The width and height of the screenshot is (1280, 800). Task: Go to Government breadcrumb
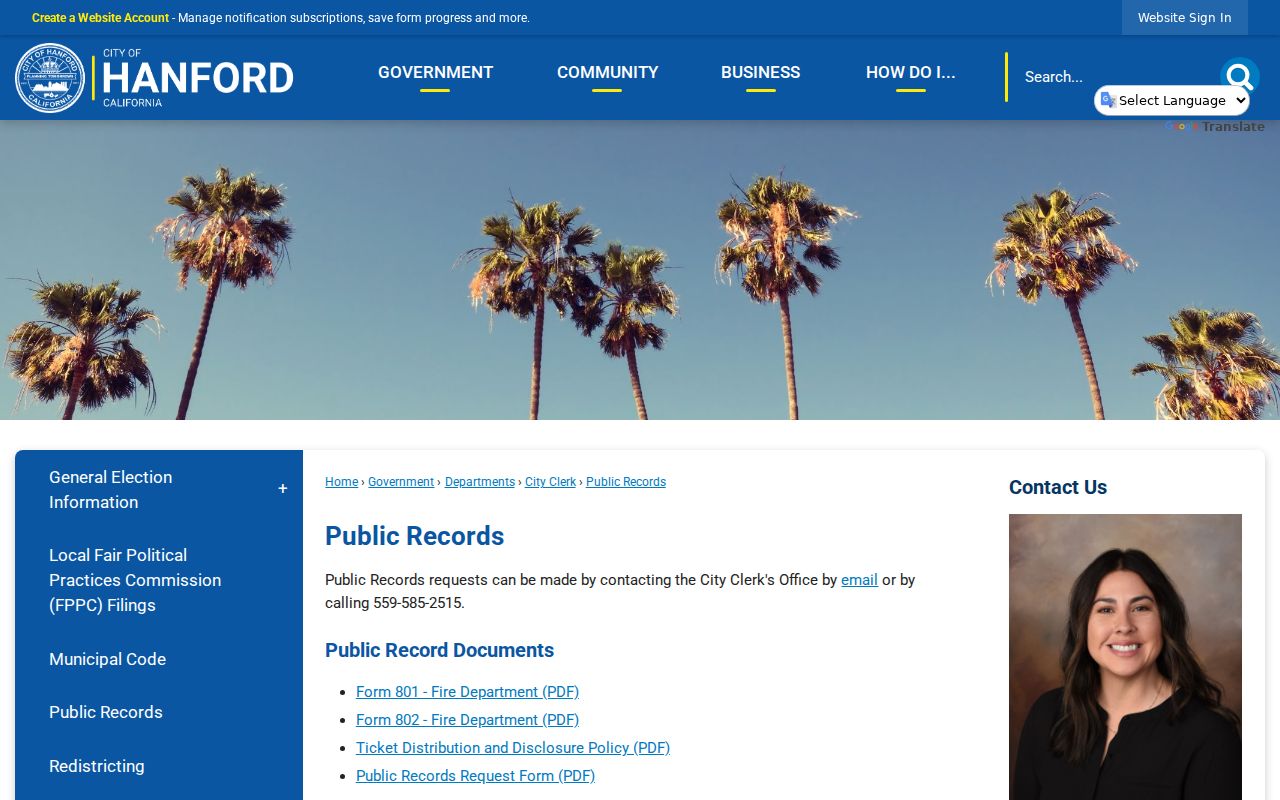(401, 482)
